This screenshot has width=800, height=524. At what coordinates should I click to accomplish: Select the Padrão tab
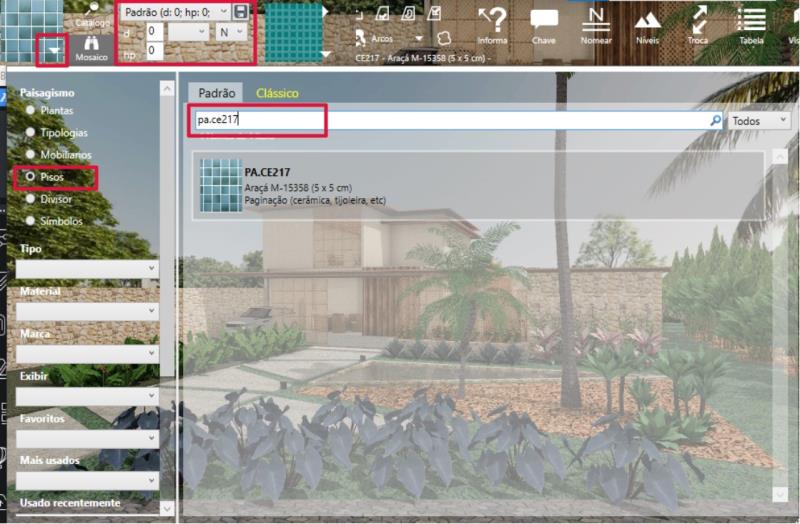216,93
